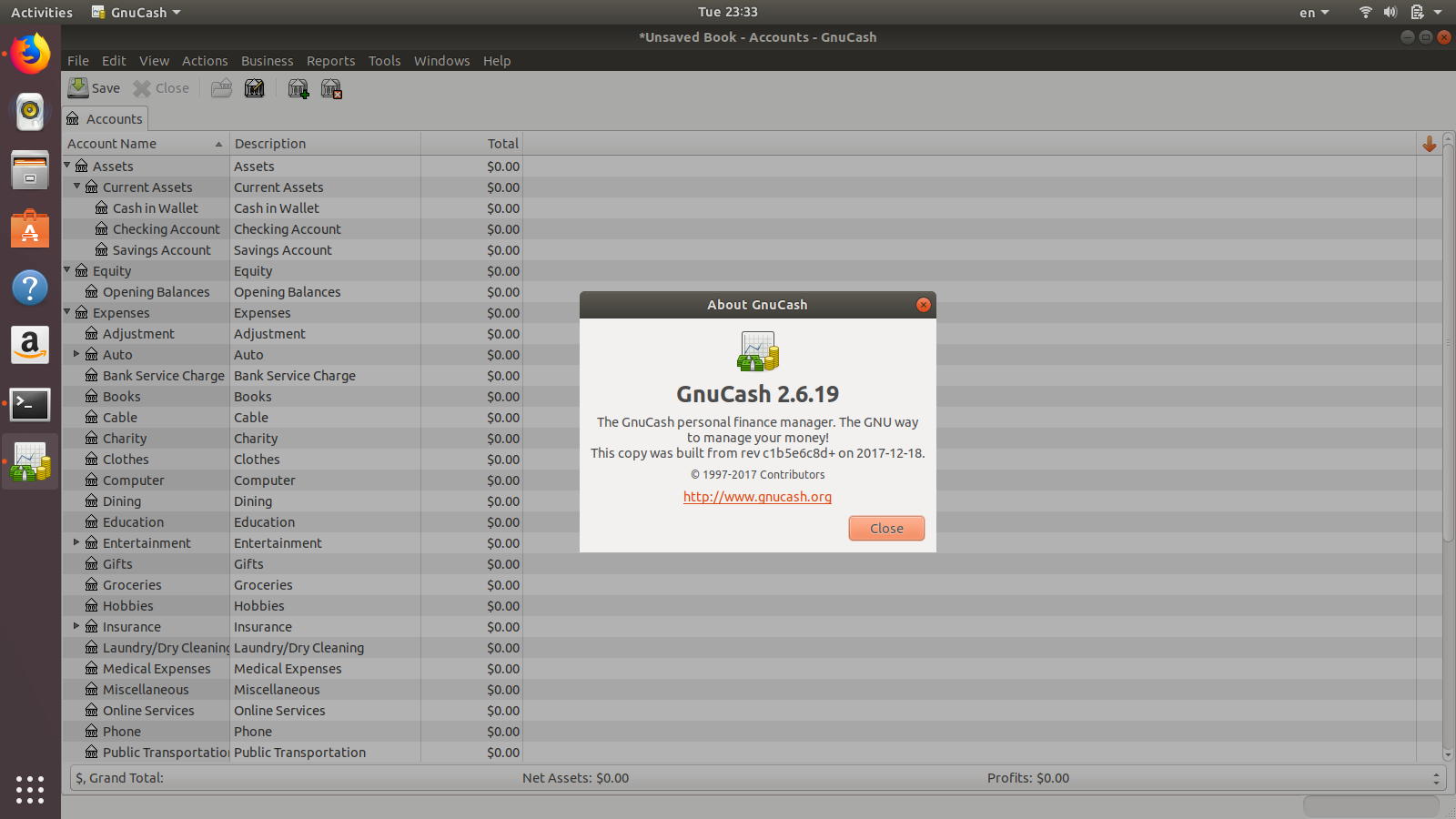Screen dimensions: 1456x819
Task: Open the Help menu
Action: (497, 61)
